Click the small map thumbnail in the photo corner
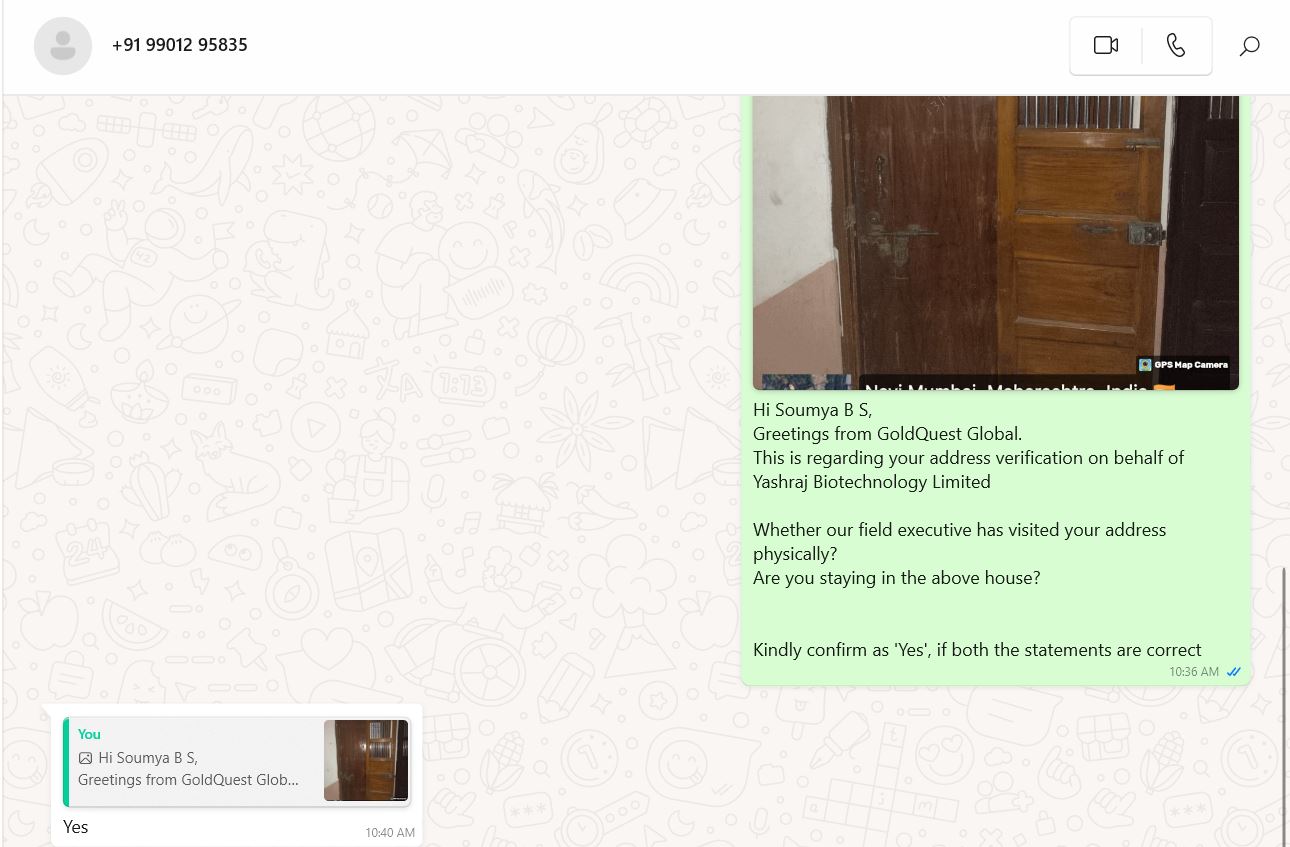Screen dimensions: 1290x847 [x=806, y=382]
